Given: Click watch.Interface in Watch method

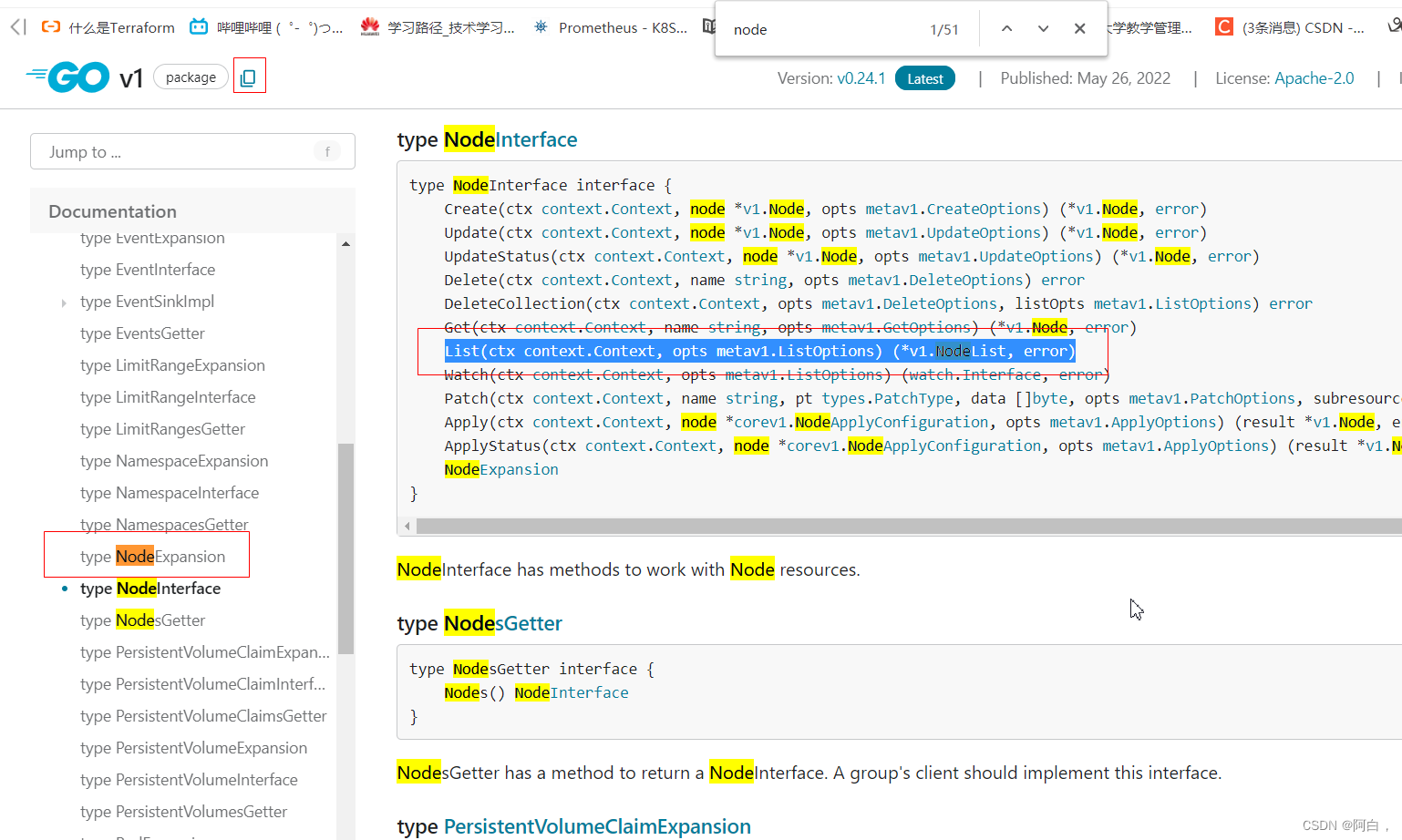Looking at the screenshot, I should 974,374.
